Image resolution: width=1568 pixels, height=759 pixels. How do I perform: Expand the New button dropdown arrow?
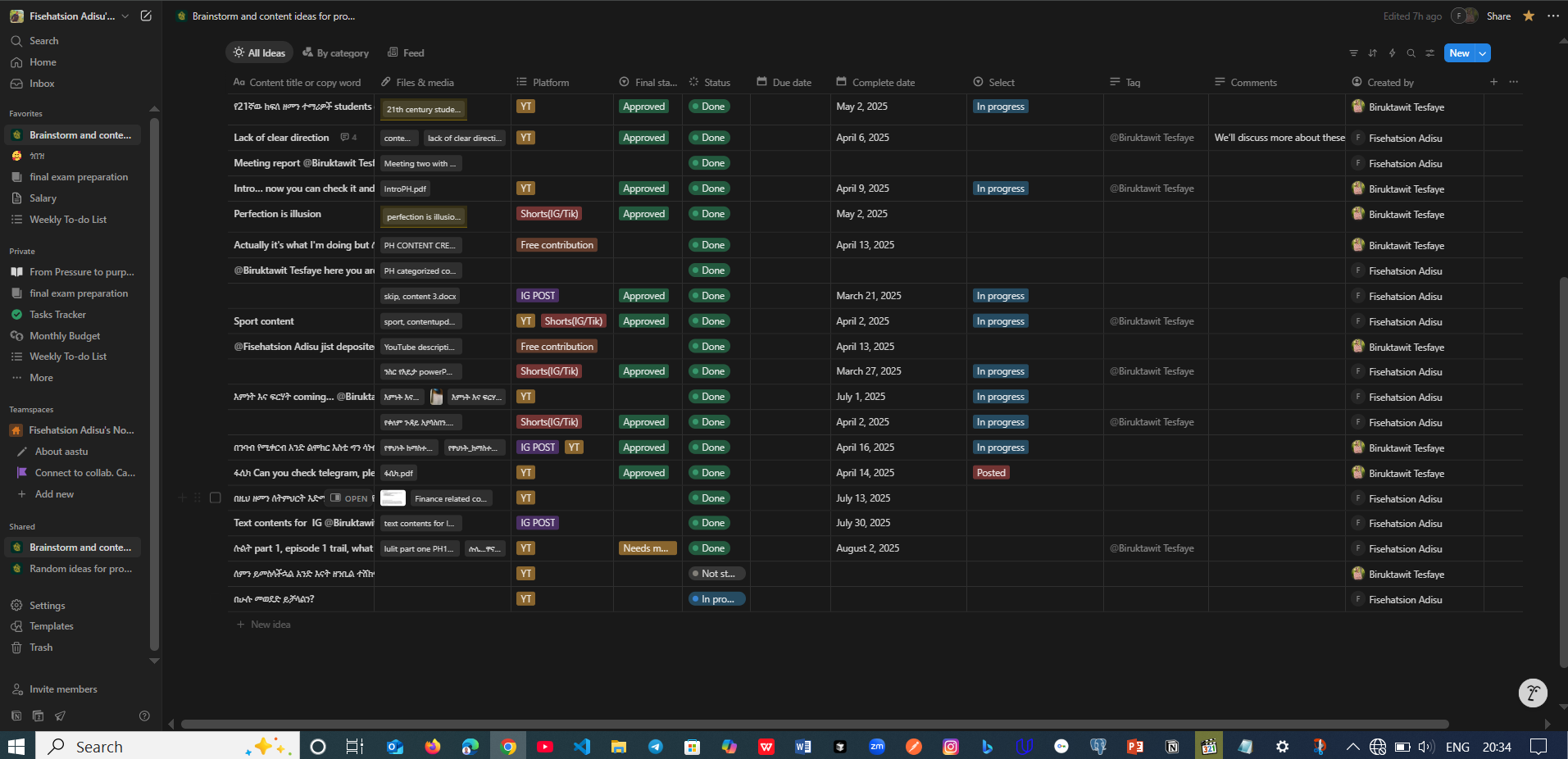(1483, 53)
